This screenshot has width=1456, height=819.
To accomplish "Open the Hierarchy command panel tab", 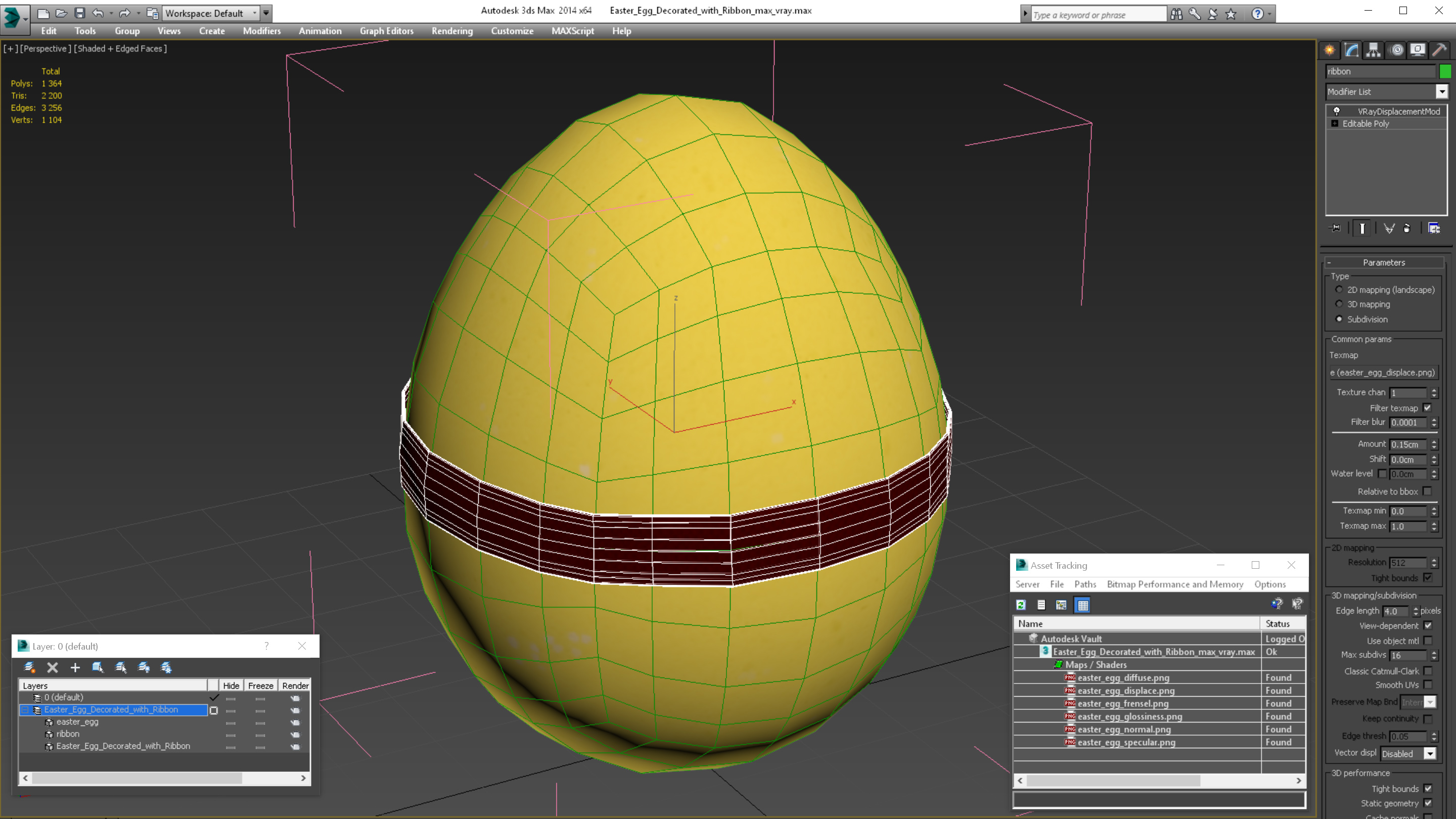I will [x=1374, y=51].
